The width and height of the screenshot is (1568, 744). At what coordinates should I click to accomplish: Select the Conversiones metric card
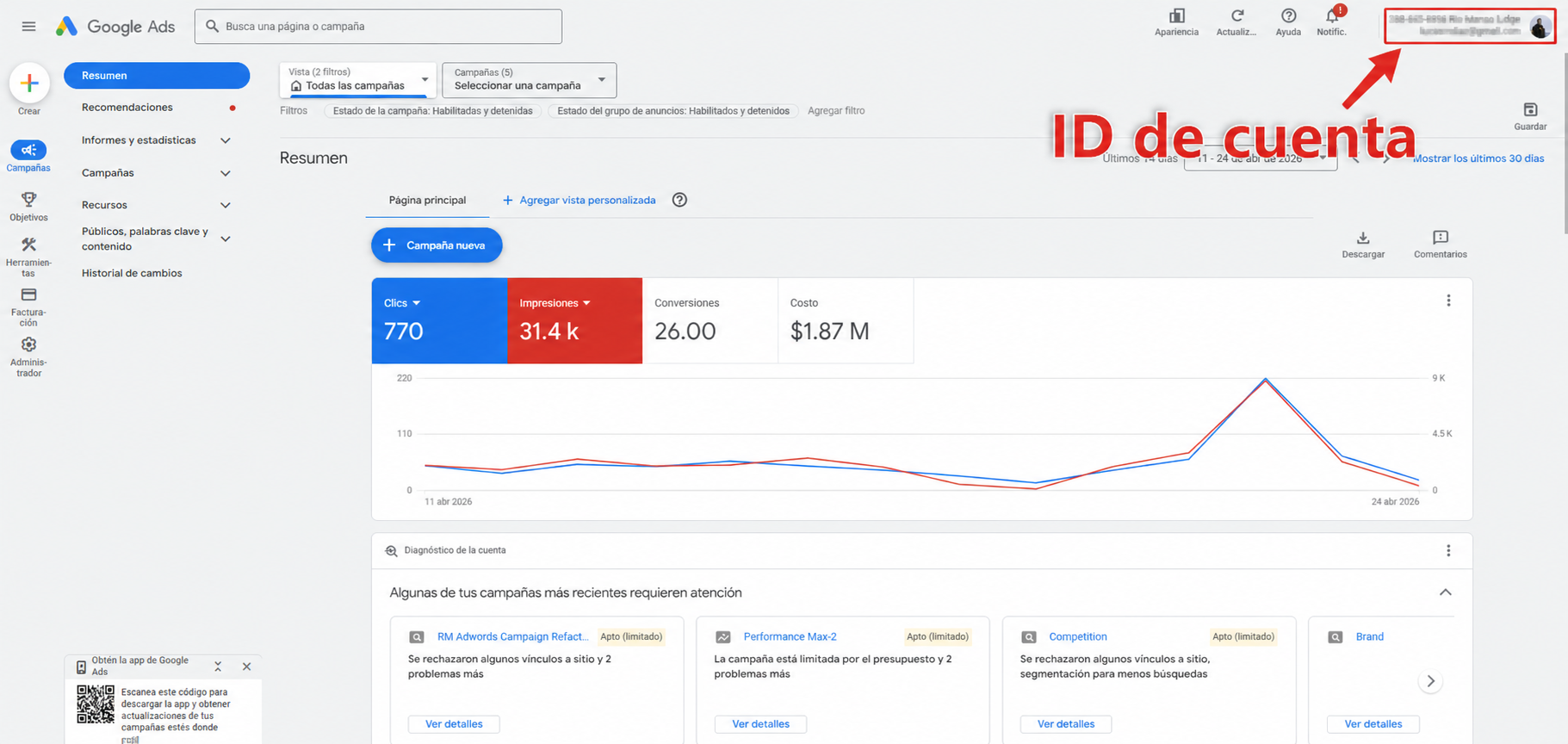(710, 320)
